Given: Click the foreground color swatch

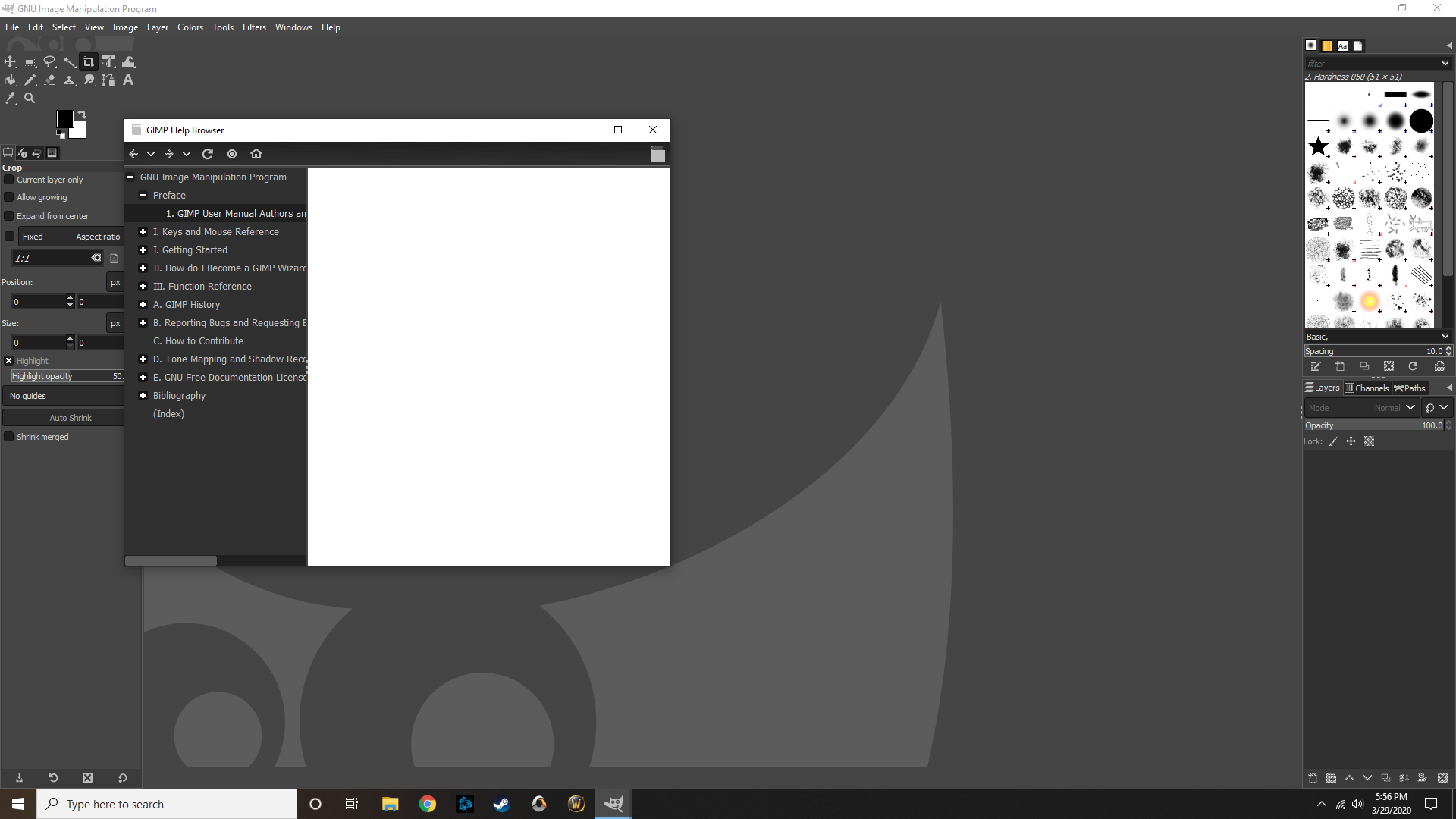Looking at the screenshot, I should (x=64, y=119).
